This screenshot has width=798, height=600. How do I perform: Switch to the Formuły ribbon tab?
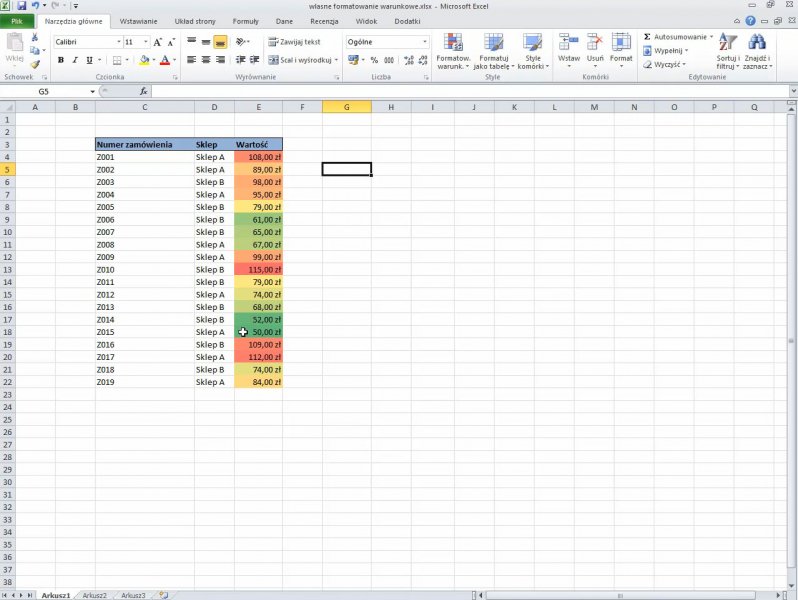(245, 20)
